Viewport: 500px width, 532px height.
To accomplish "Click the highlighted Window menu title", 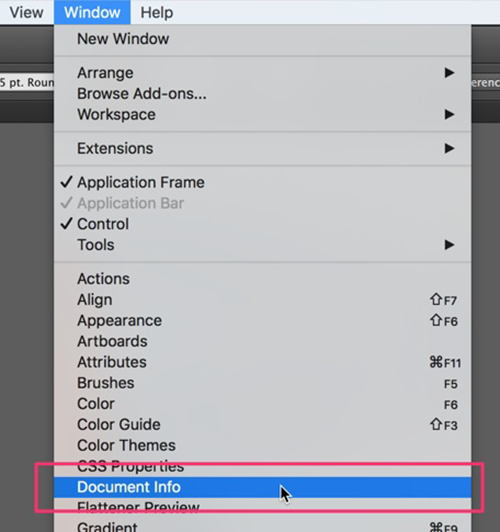I will pos(92,13).
